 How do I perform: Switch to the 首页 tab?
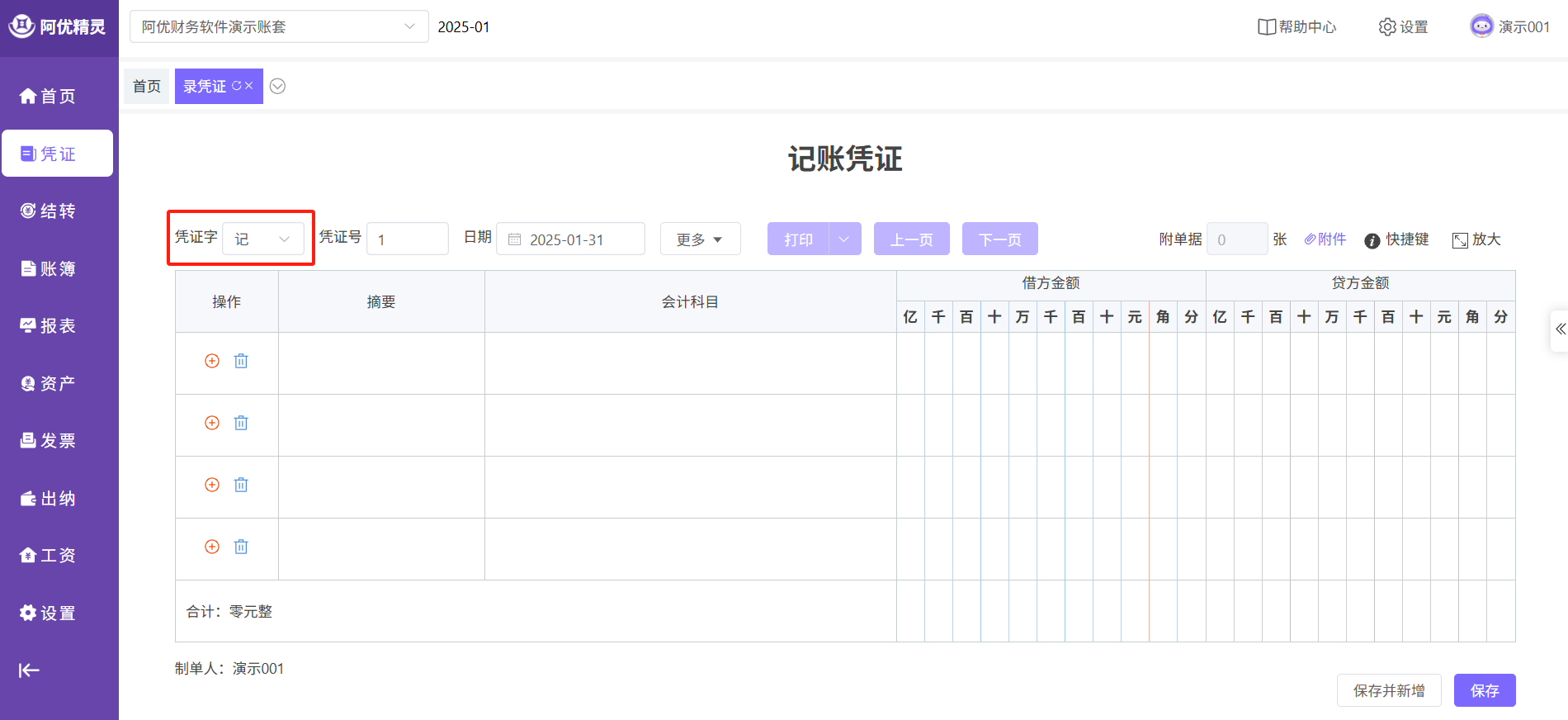tap(147, 87)
